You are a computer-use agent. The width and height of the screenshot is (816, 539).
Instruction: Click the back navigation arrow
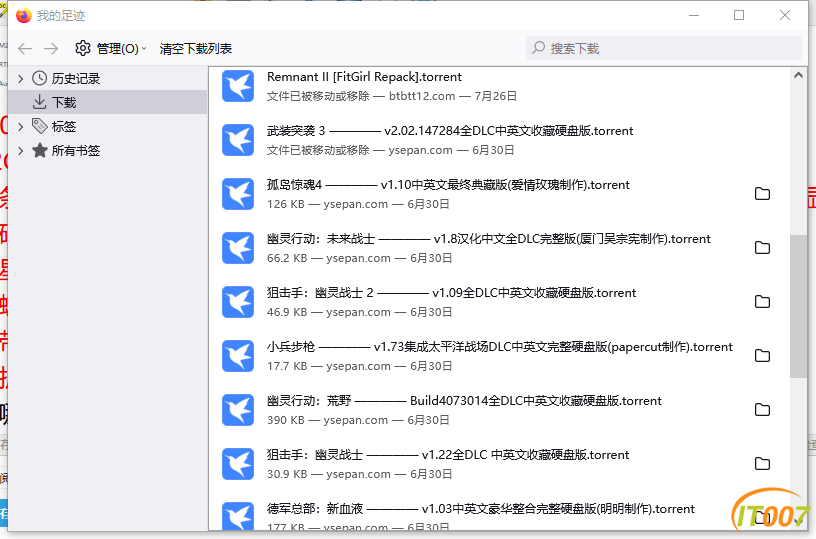[x=25, y=48]
